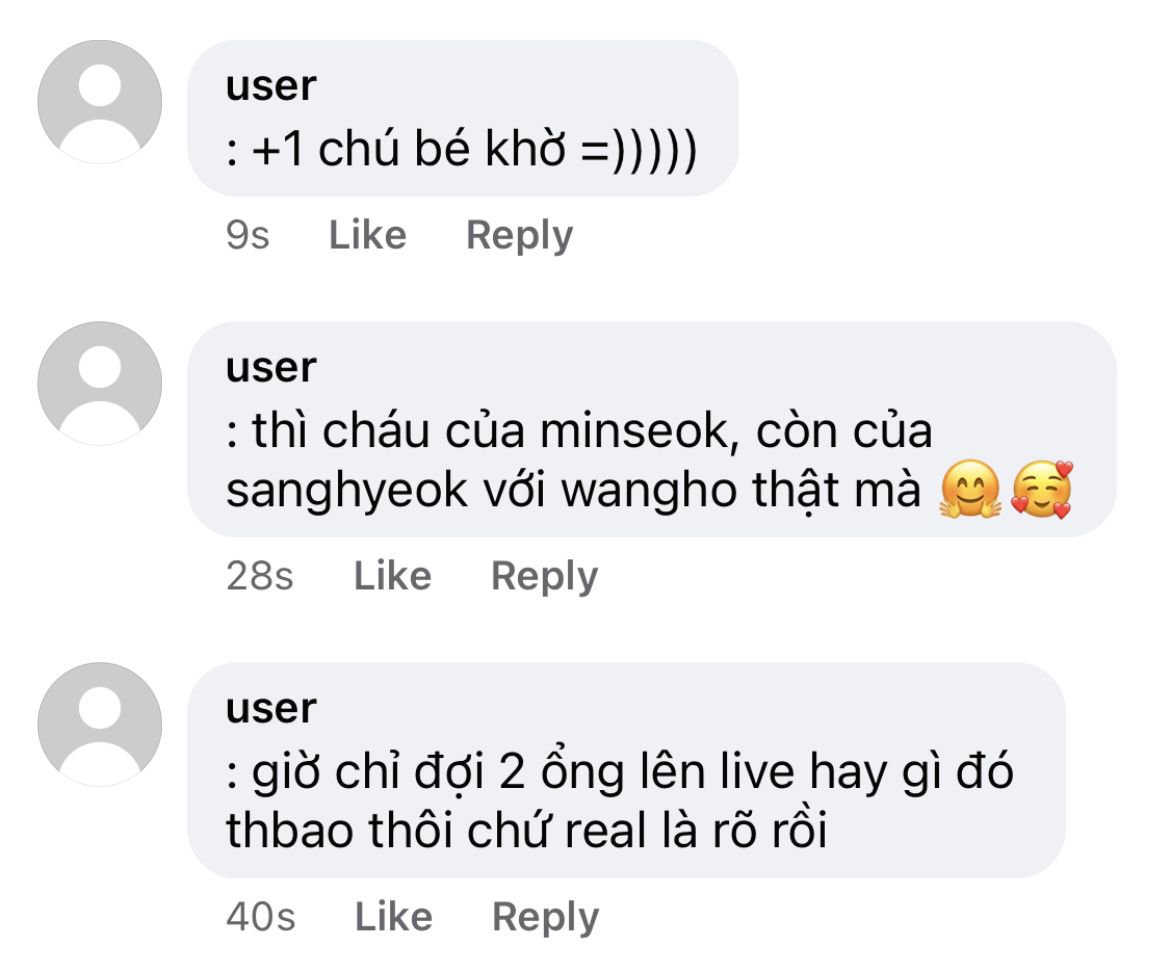Open username above the 'thì cháu của minseok' comment
The image size is (1170, 970).
click(272, 368)
